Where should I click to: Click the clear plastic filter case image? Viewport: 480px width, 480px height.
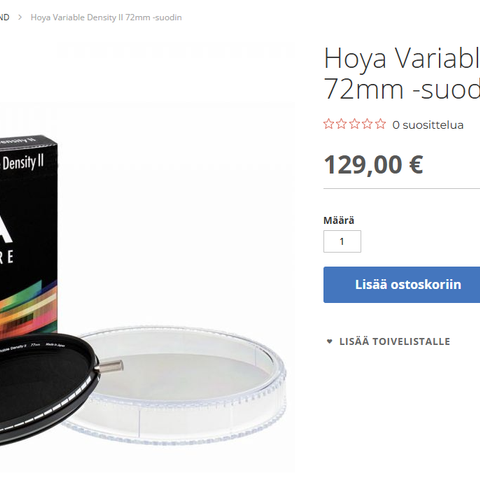click(180, 383)
